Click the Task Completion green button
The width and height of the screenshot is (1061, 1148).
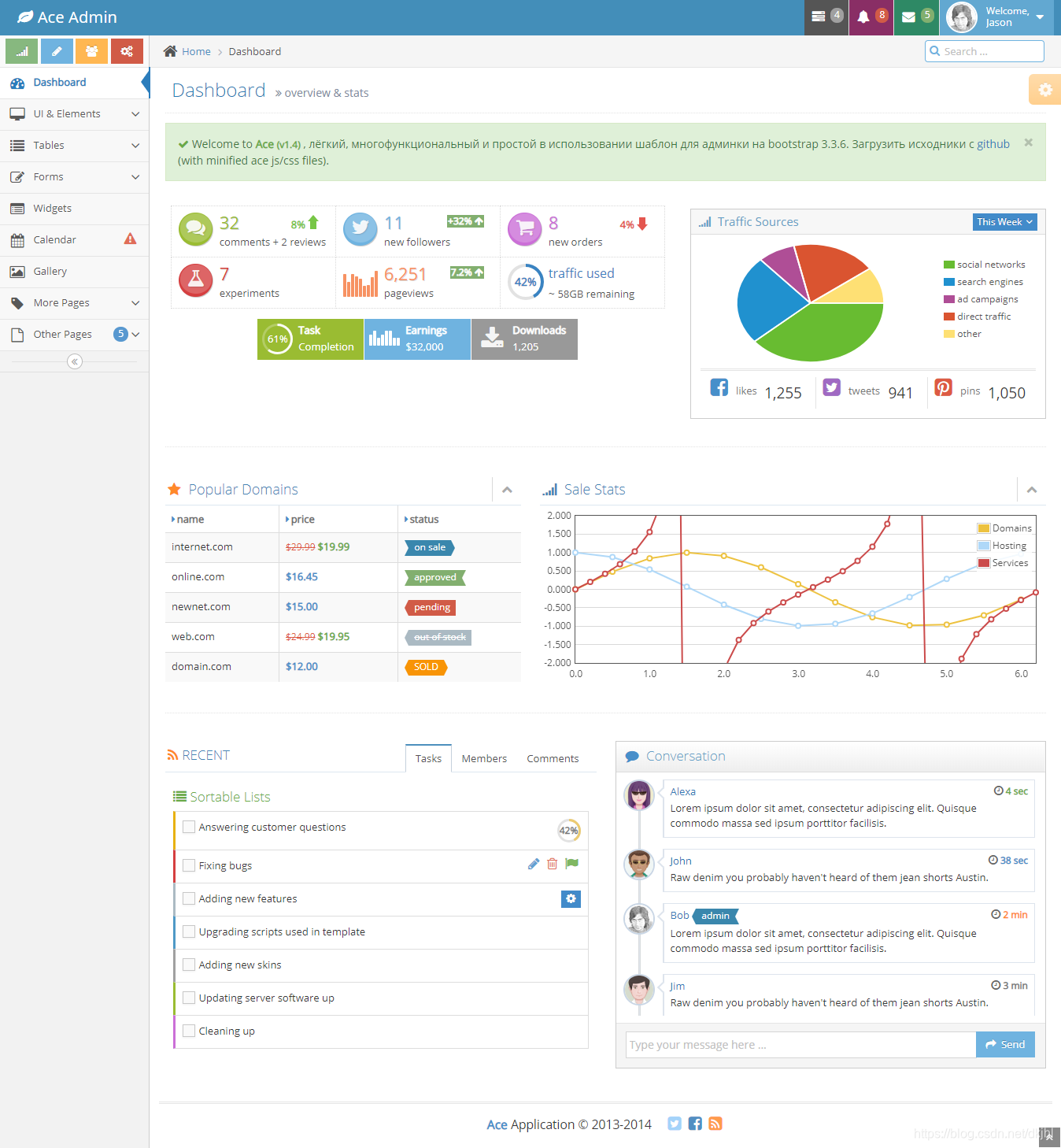pyautogui.click(x=310, y=339)
